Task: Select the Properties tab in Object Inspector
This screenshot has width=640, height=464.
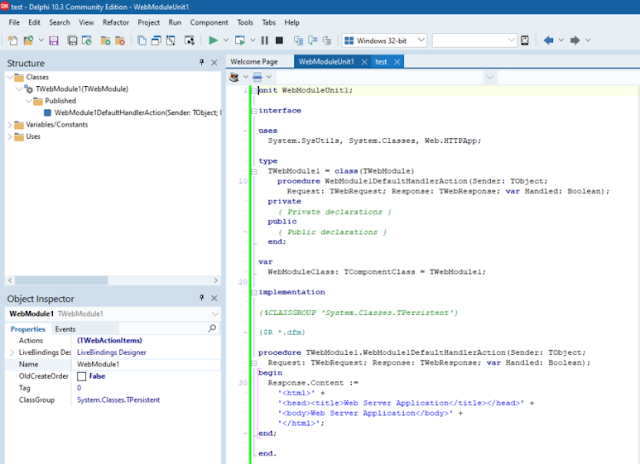Action: point(28,329)
